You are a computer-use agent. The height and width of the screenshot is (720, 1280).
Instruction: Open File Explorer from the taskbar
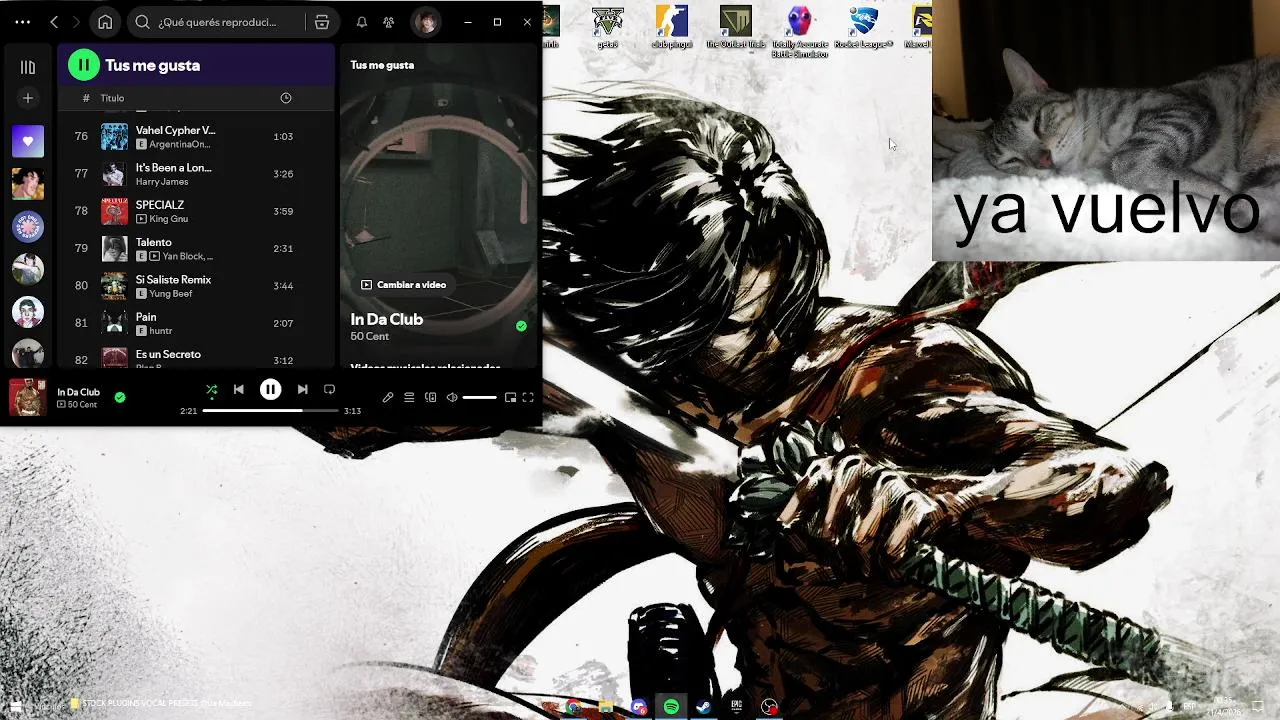point(606,706)
